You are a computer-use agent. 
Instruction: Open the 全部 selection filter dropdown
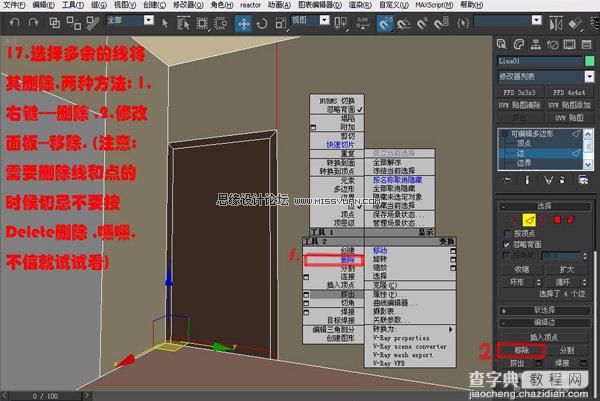pyautogui.click(x=149, y=20)
